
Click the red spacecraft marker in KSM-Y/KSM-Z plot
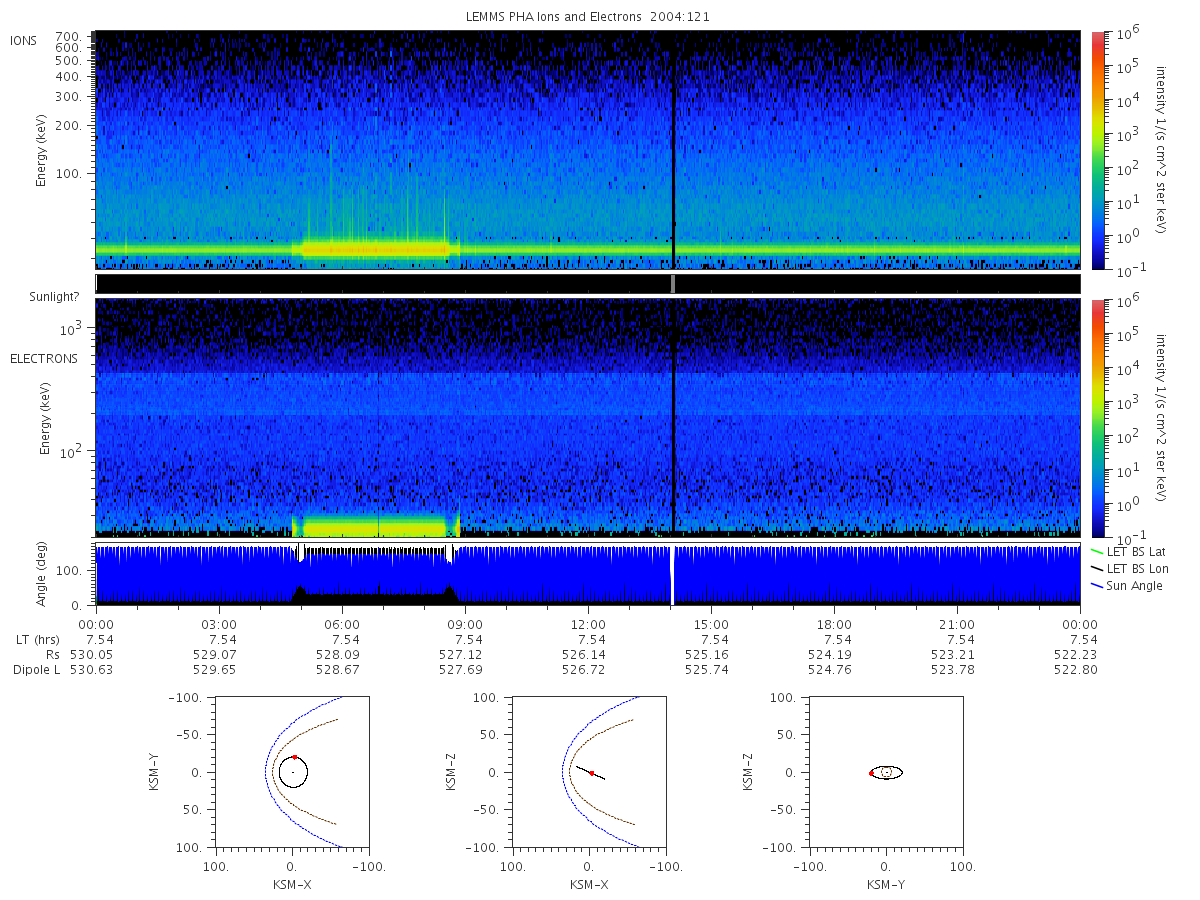coord(871,773)
